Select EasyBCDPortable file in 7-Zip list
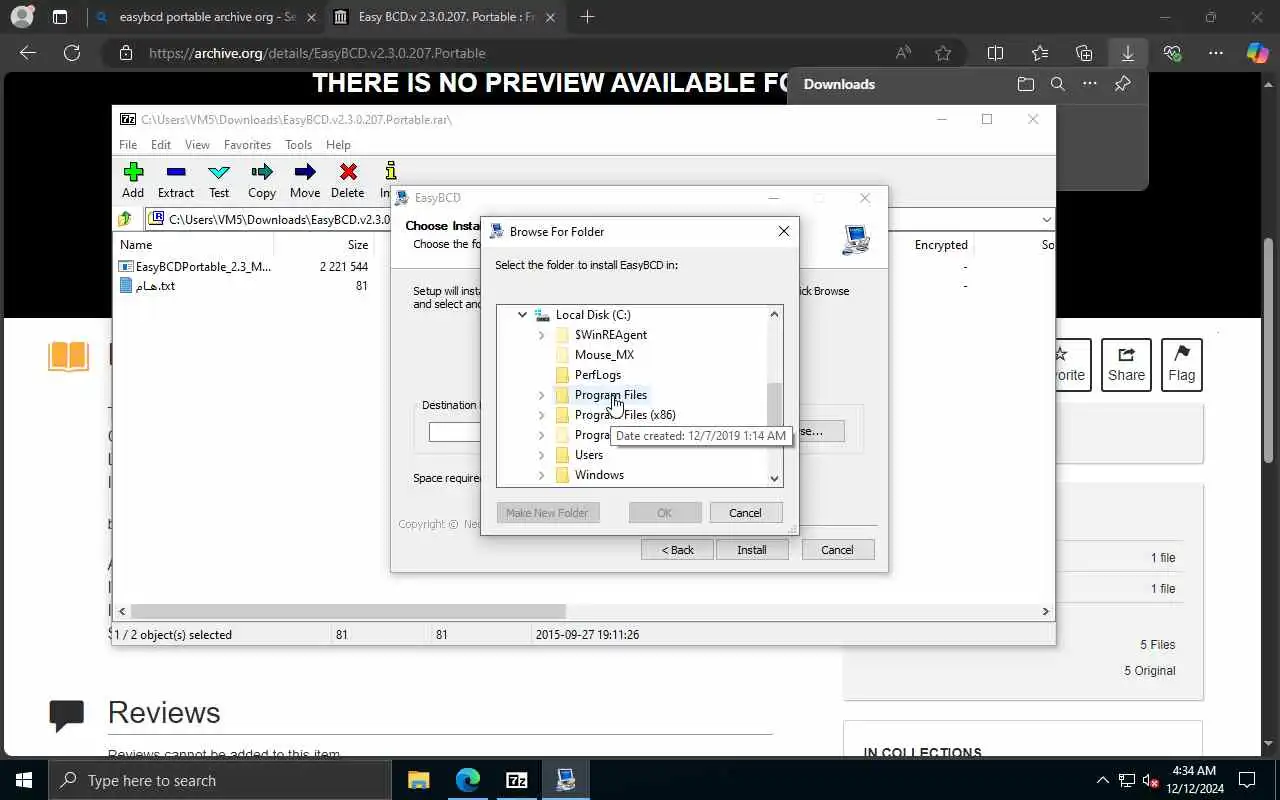This screenshot has width=1280, height=800. pos(194,267)
